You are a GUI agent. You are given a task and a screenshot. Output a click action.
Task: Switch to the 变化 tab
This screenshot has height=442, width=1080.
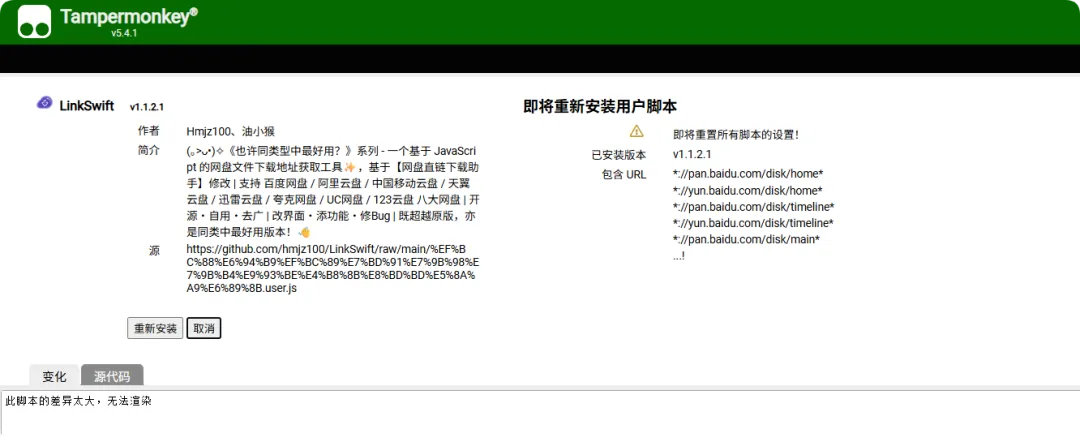[54, 377]
